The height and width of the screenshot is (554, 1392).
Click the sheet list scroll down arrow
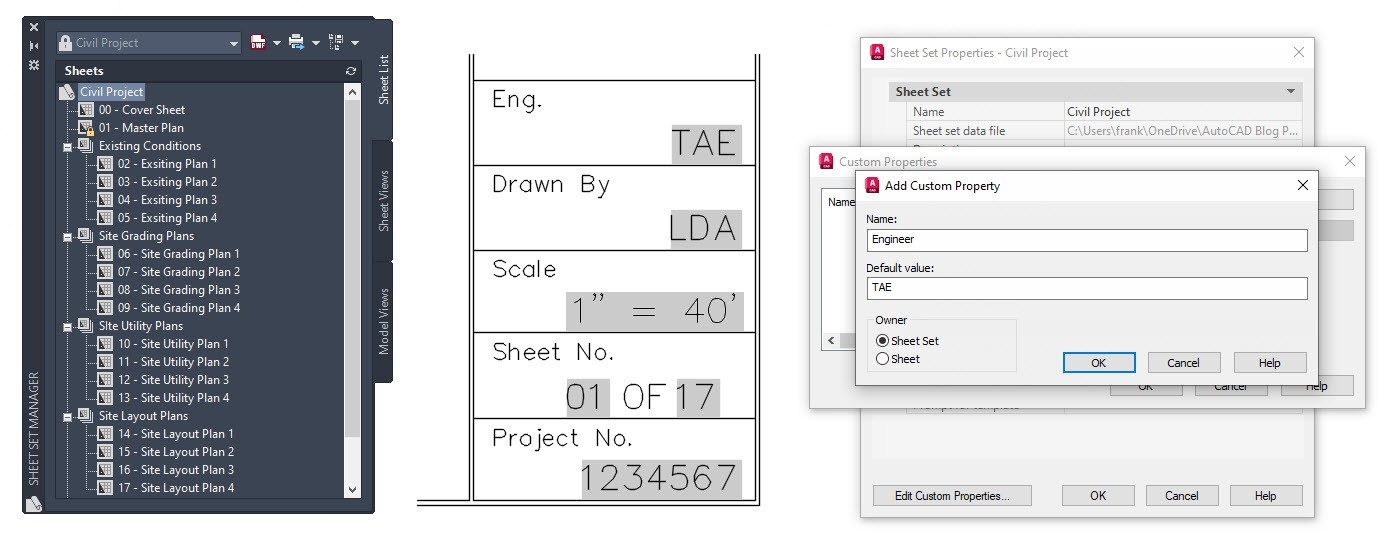pos(352,489)
